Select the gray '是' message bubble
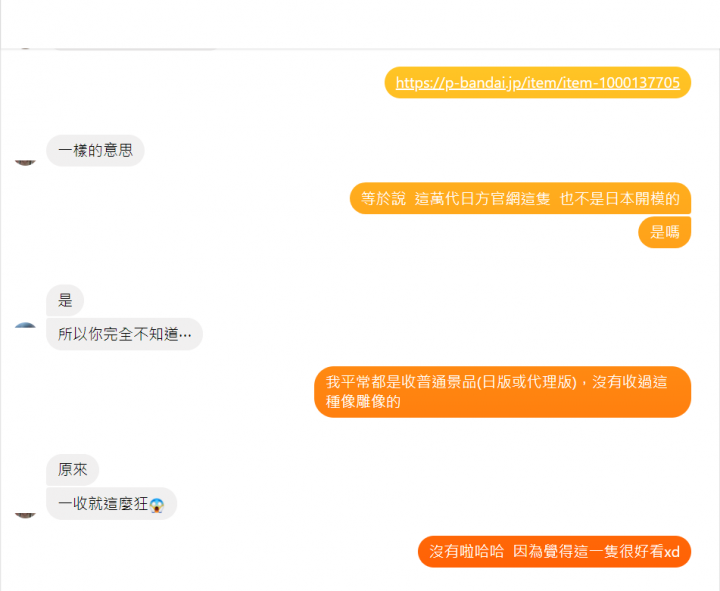Viewport: 720px width, 591px height. 65,300
